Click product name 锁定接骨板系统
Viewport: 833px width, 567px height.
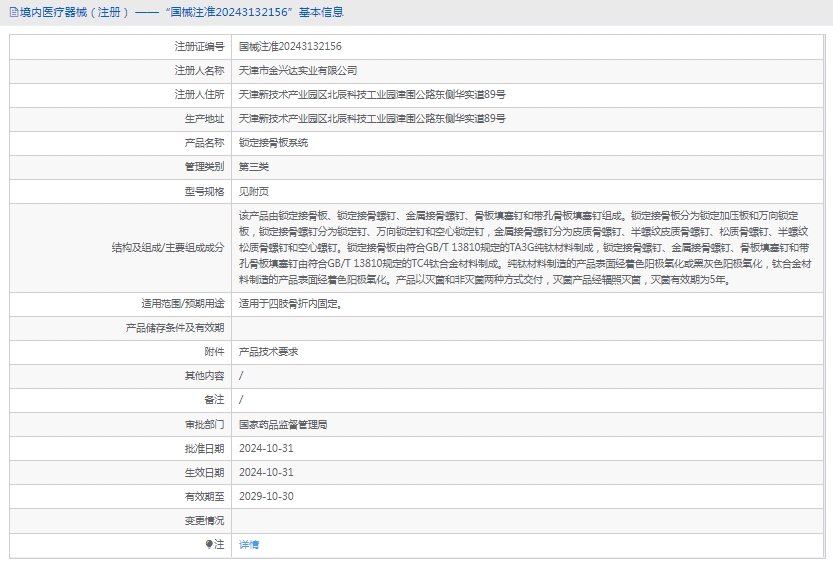pyautogui.click(x=273, y=143)
